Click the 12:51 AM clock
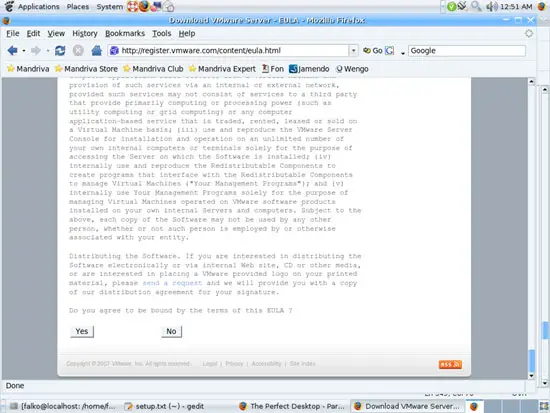 [x=516, y=6]
